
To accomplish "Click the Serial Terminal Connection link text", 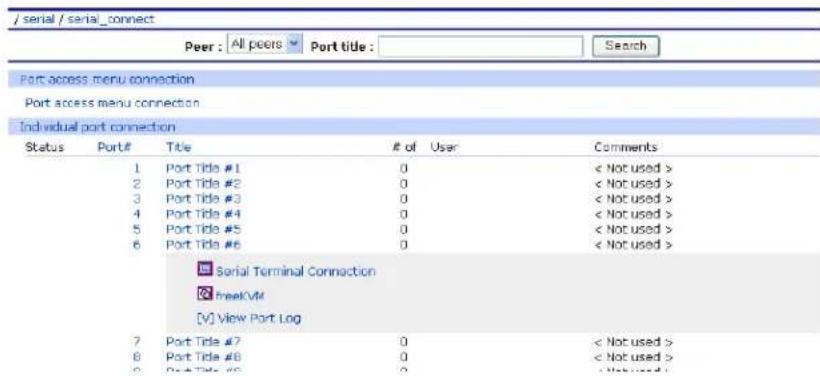I will pyautogui.click(x=295, y=271).
